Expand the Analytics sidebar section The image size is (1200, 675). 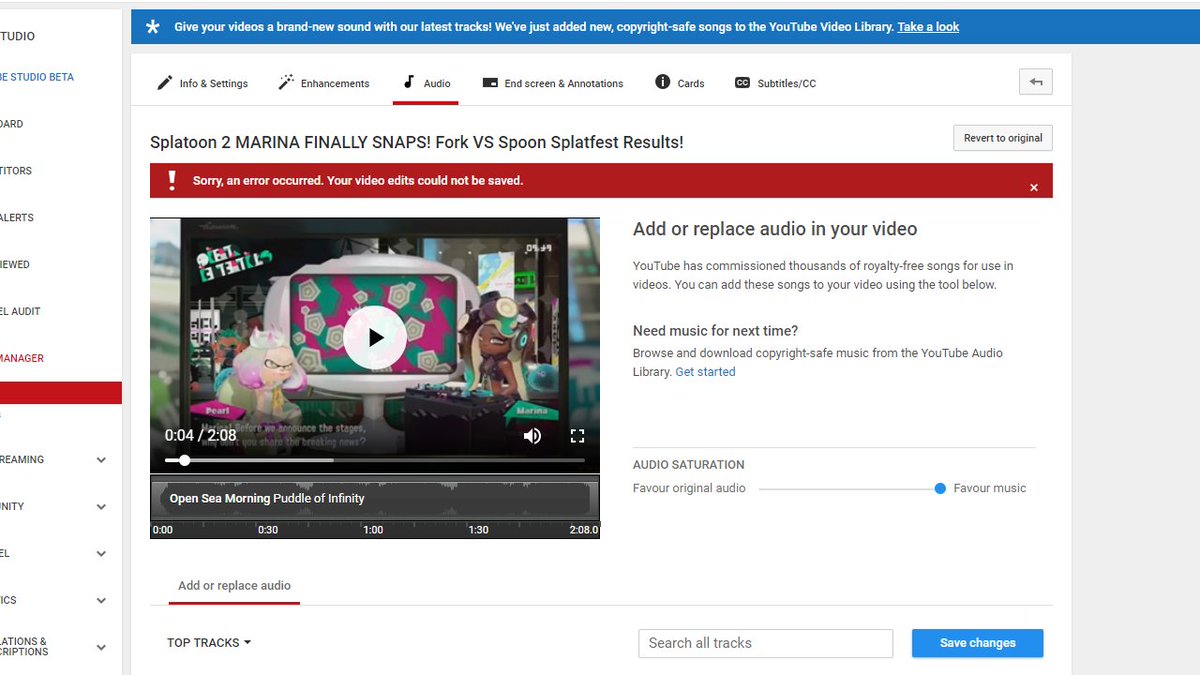pos(100,601)
